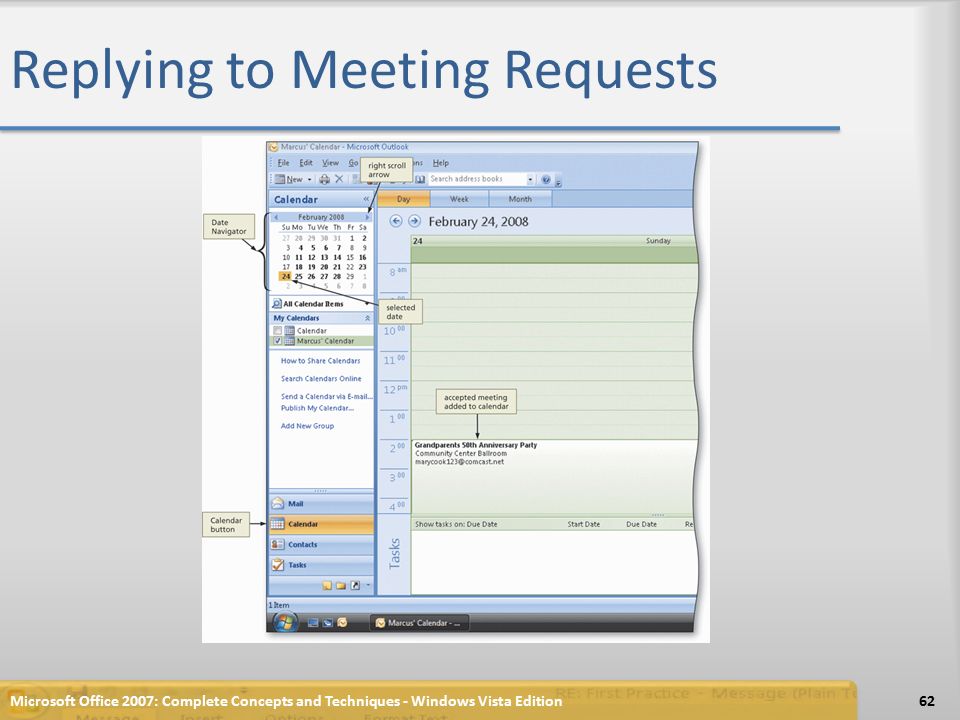The image size is (960, 720).
Task: Open the Mail pane button
Action: [321, 503]
